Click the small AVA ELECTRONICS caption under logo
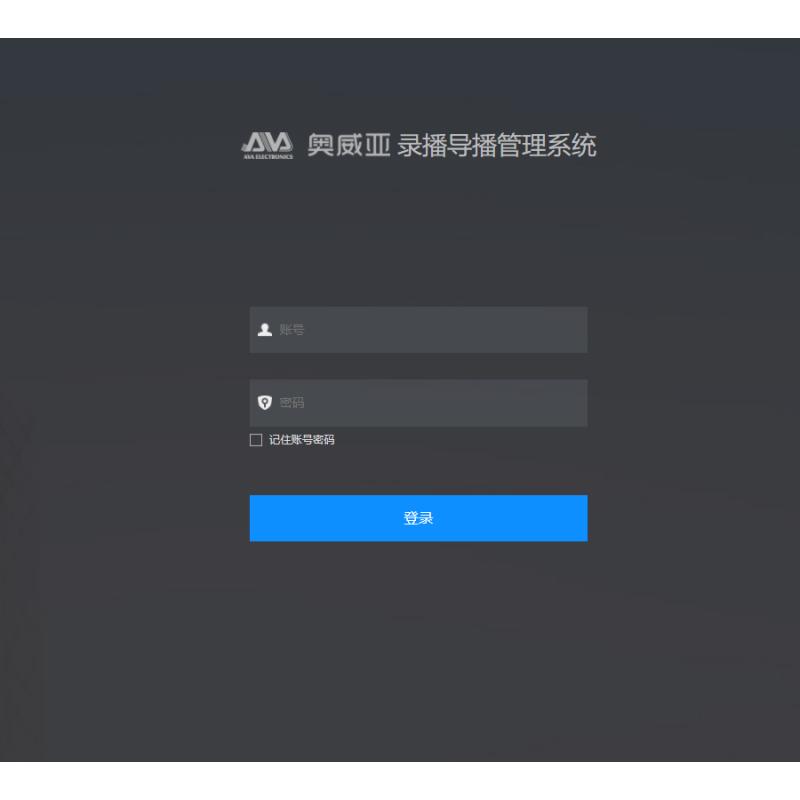This screenshot has height=800, width=800. pyautogui.click(x=268, y=157)
